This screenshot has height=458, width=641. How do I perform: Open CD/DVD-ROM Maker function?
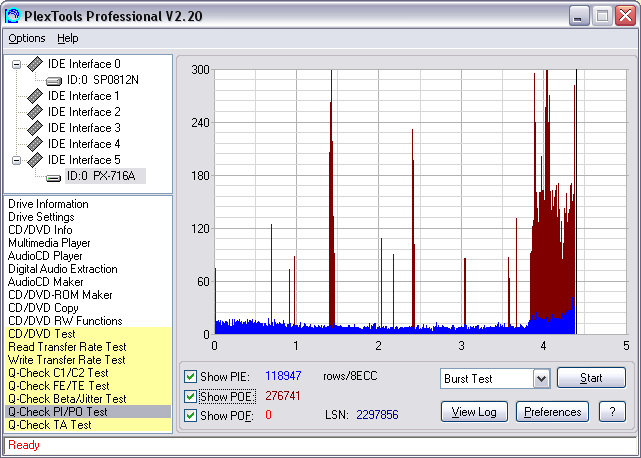[60, 295]
